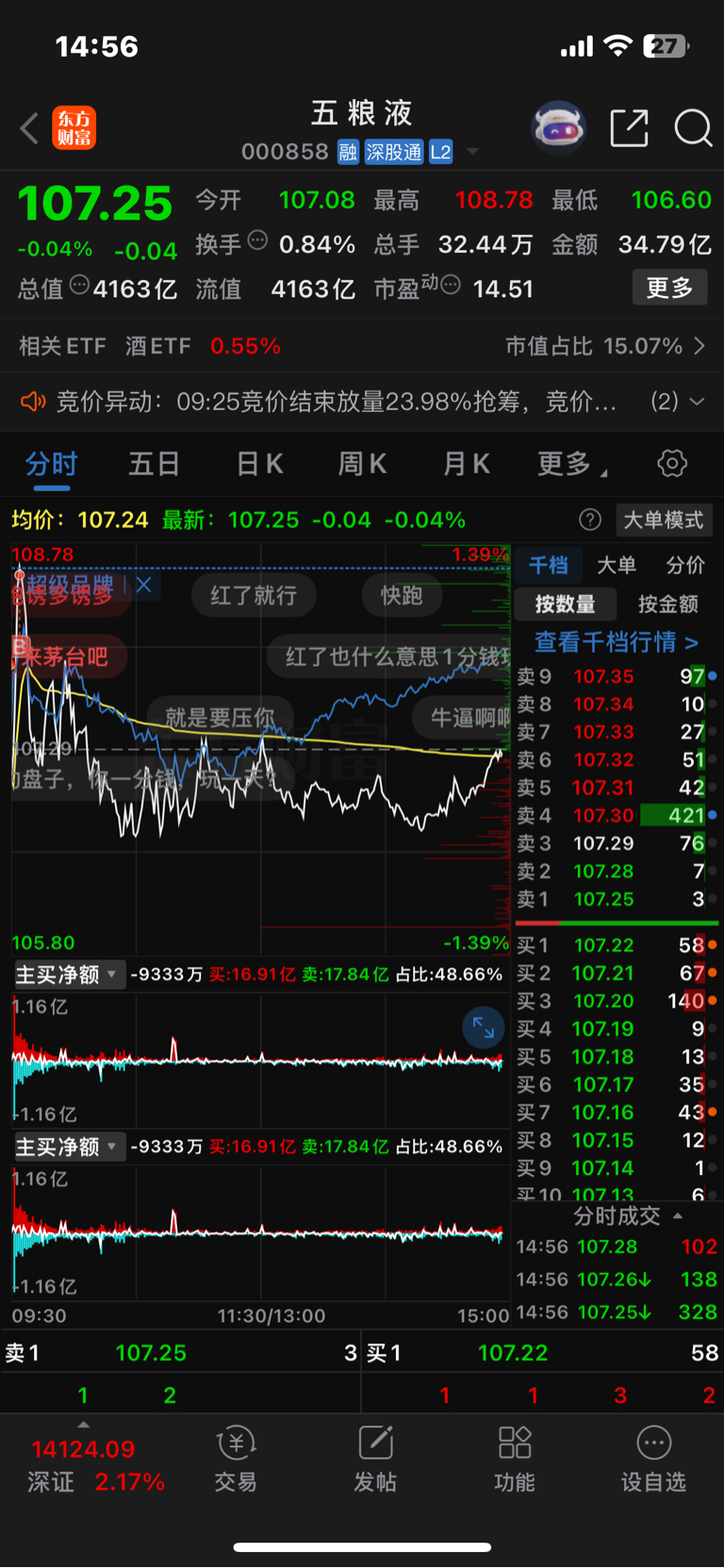Open the search magnifier icon
The width and height of the screenshot is (724, 1568).
pos(693,127)
